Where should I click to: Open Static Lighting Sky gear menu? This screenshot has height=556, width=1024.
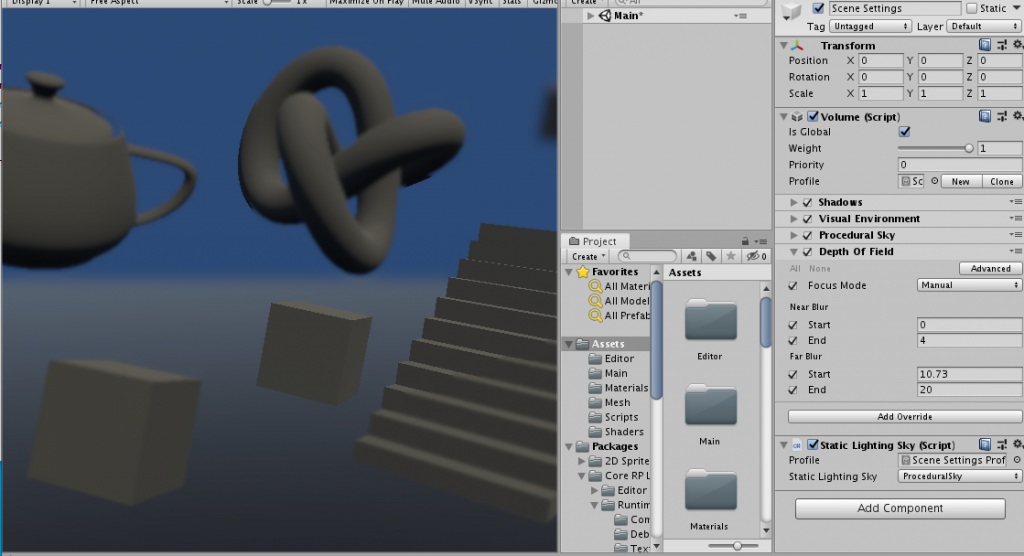(1017, 444)
